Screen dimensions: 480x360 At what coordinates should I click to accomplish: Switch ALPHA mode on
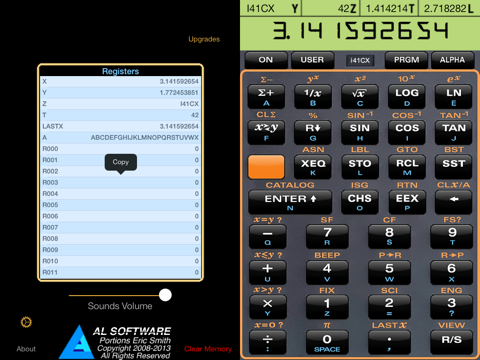click(x=452, y=60)
